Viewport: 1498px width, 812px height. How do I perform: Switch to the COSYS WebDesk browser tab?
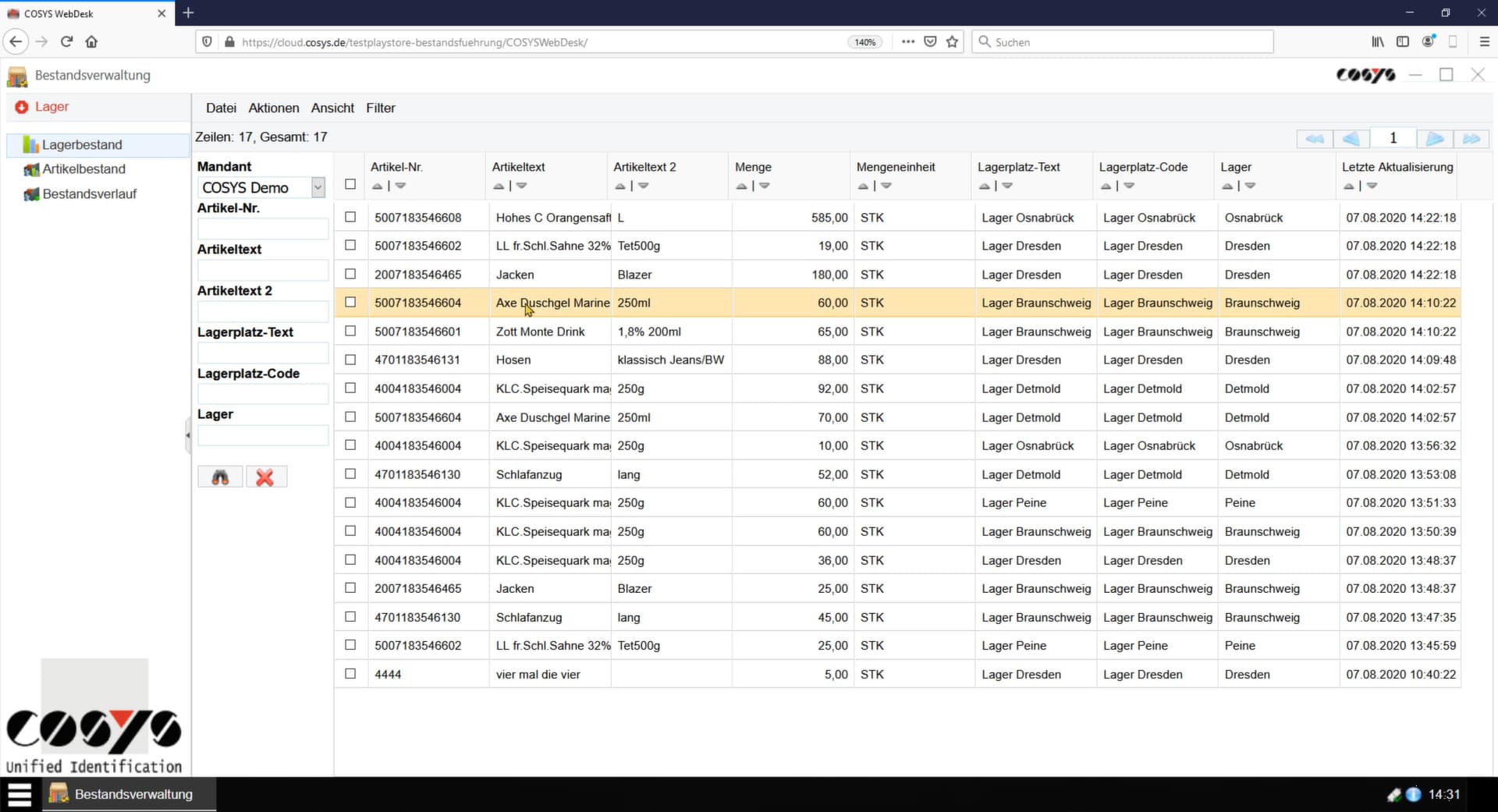pyautogui.click(x=86, y=13)
